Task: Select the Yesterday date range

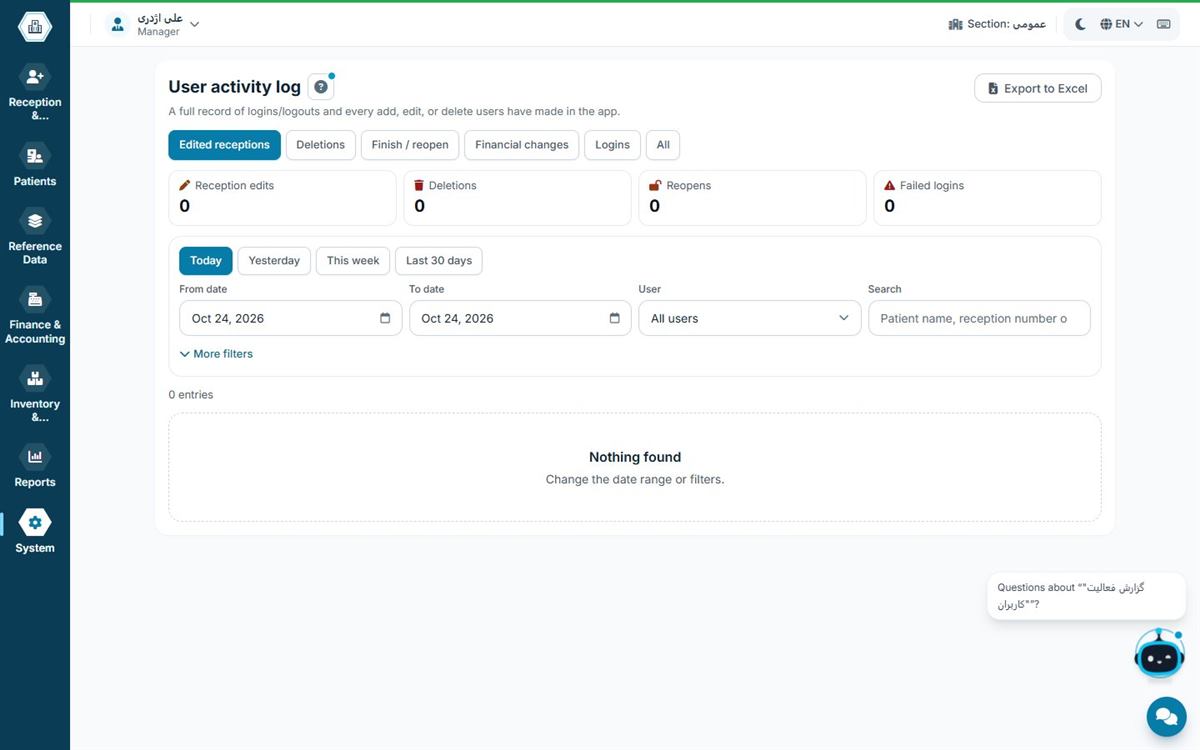Action: 274,261
